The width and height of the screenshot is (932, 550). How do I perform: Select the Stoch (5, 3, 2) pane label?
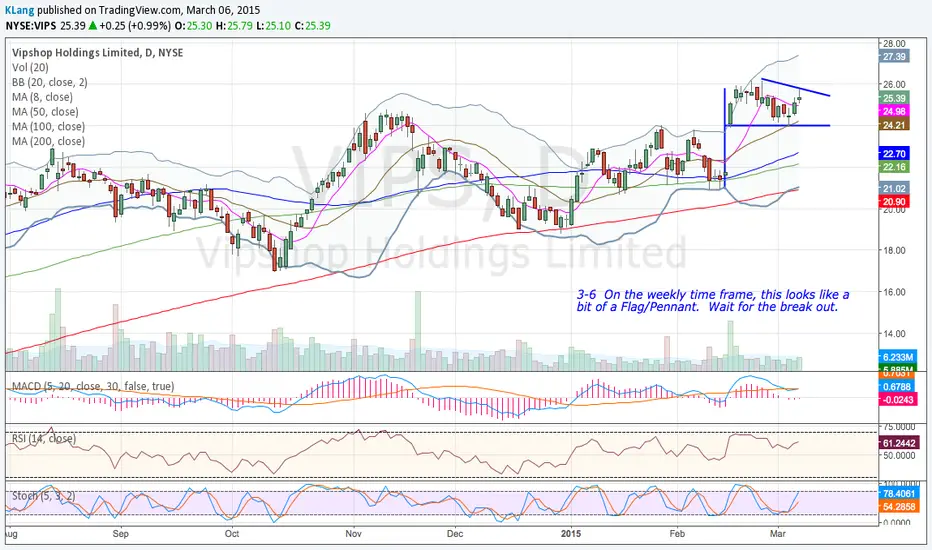(x=43, y=496)
